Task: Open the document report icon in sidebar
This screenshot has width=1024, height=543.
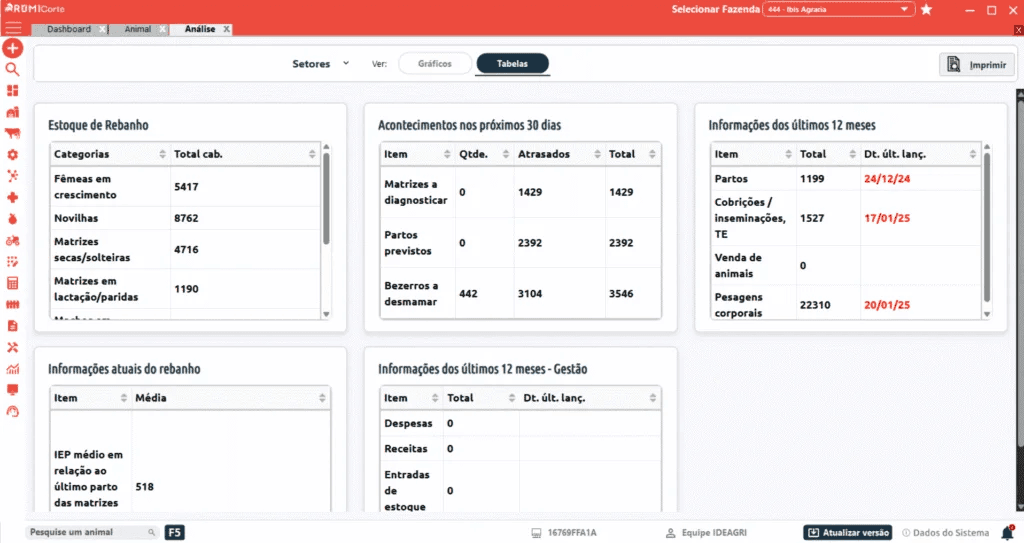Action: (12, 325)
